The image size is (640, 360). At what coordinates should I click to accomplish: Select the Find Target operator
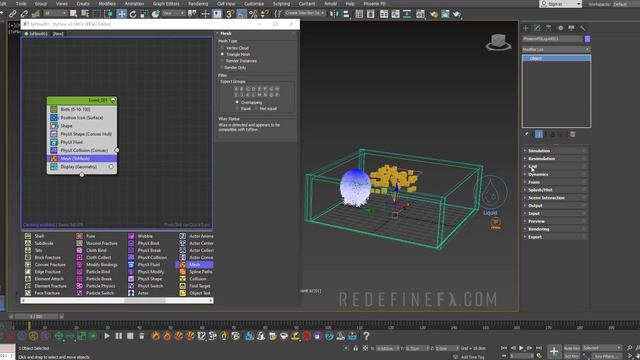click(195, 286)
